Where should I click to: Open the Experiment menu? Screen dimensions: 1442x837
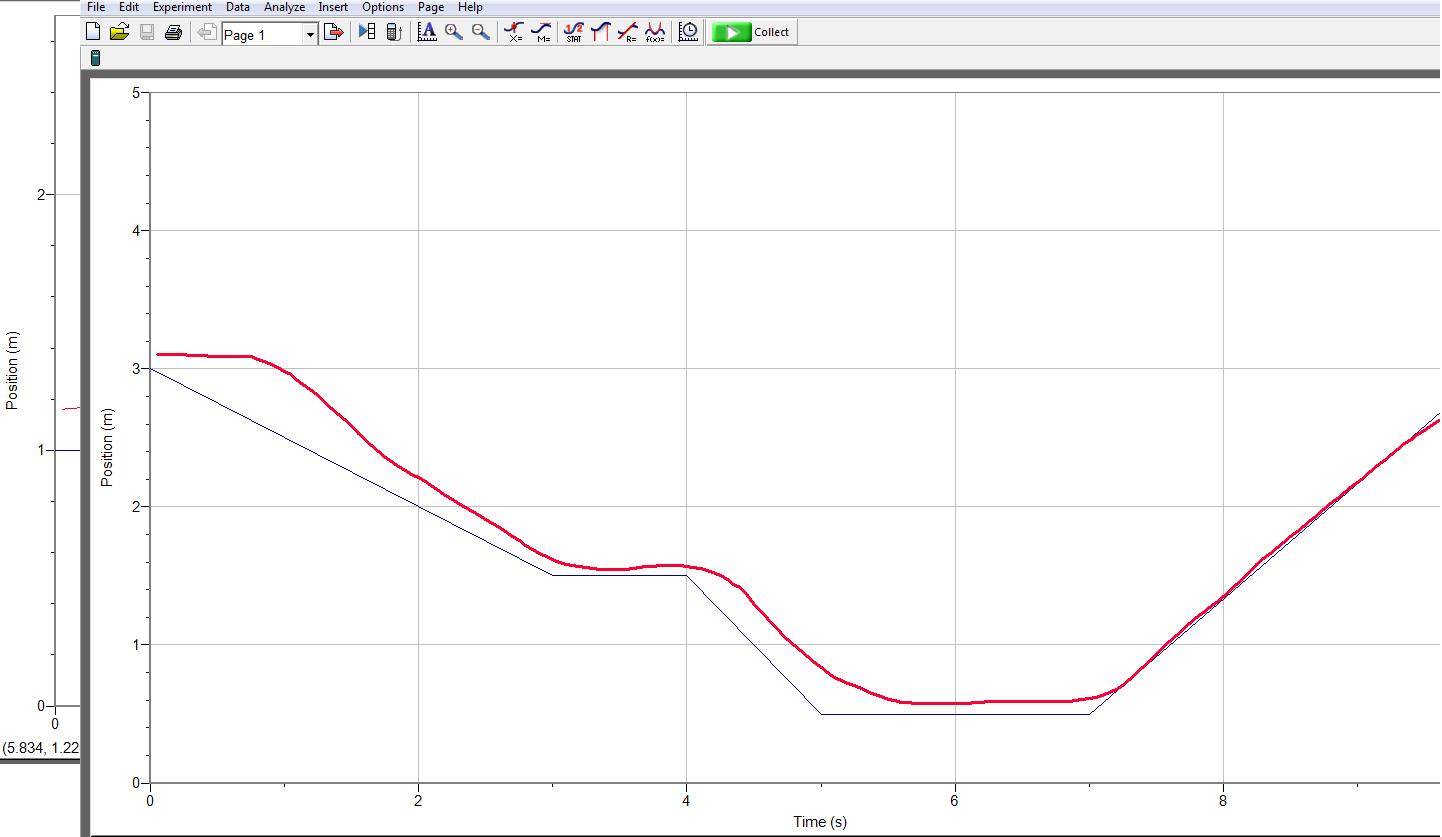click(x=181, y=7)
